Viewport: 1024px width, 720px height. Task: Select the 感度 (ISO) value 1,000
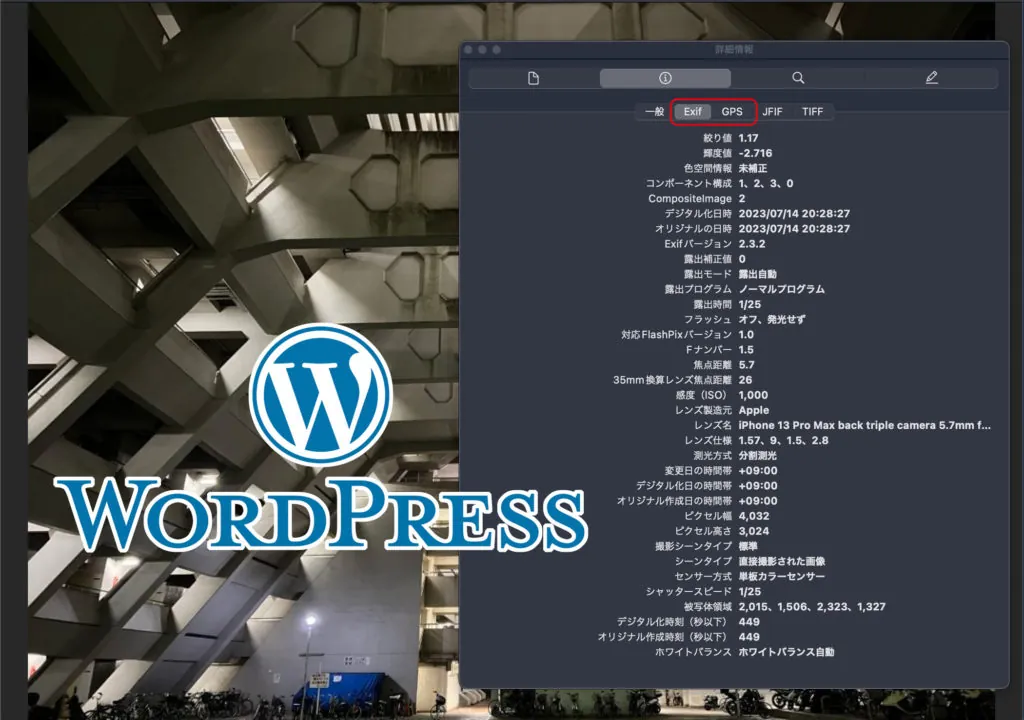tap(753, 395)
